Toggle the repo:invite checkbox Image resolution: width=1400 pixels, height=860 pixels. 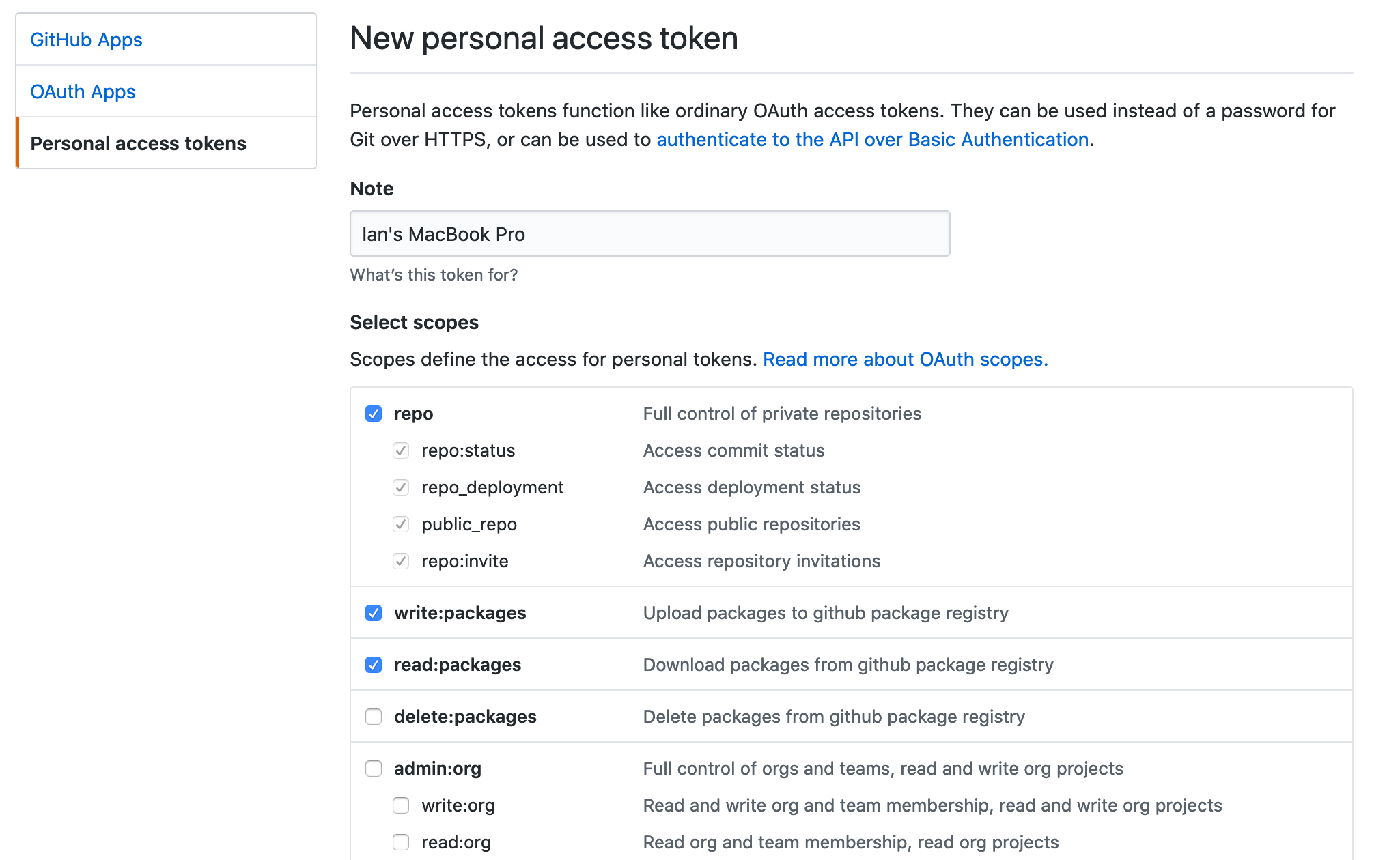(x=401, y=561)
